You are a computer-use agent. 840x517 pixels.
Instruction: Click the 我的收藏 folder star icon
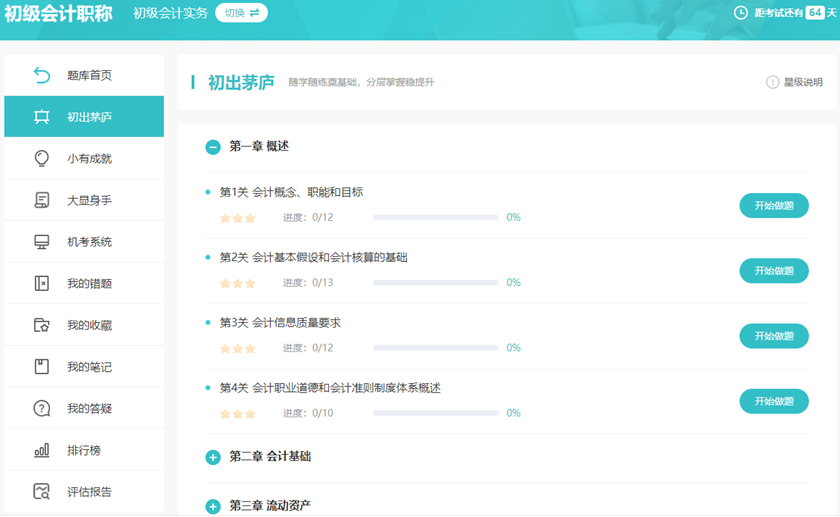coord(41,325)
